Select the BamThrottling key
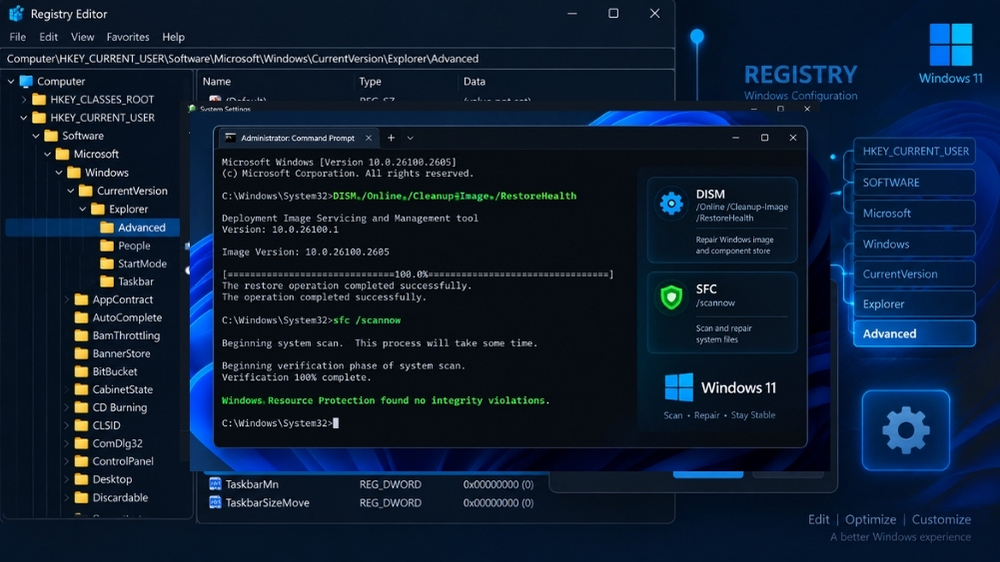This screenshot has height=562, width=1000. 126,335
